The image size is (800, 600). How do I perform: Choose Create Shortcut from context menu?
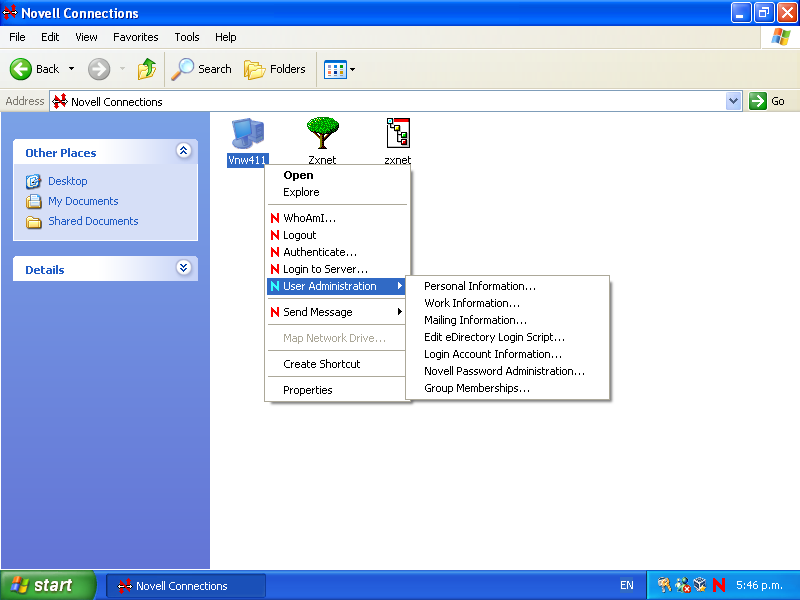(x=336, y=364)
